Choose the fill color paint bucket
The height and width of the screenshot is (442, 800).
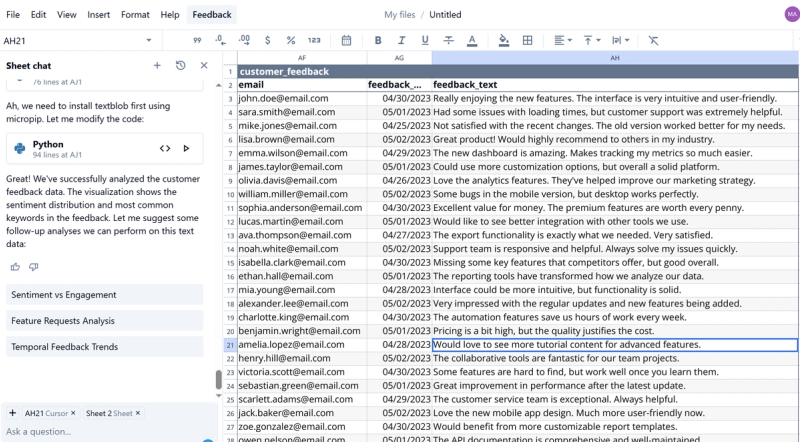click(x=504, y=40)
